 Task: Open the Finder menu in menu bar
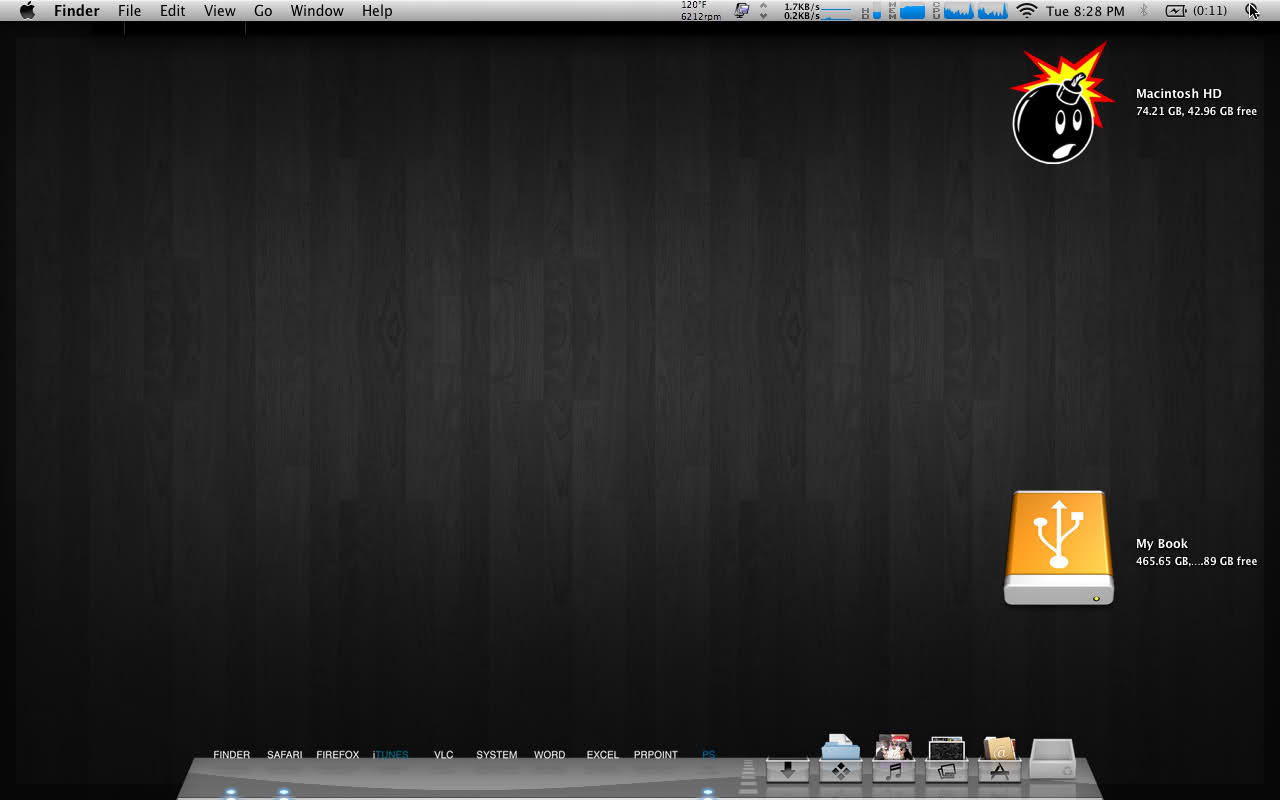coord(77,11)
